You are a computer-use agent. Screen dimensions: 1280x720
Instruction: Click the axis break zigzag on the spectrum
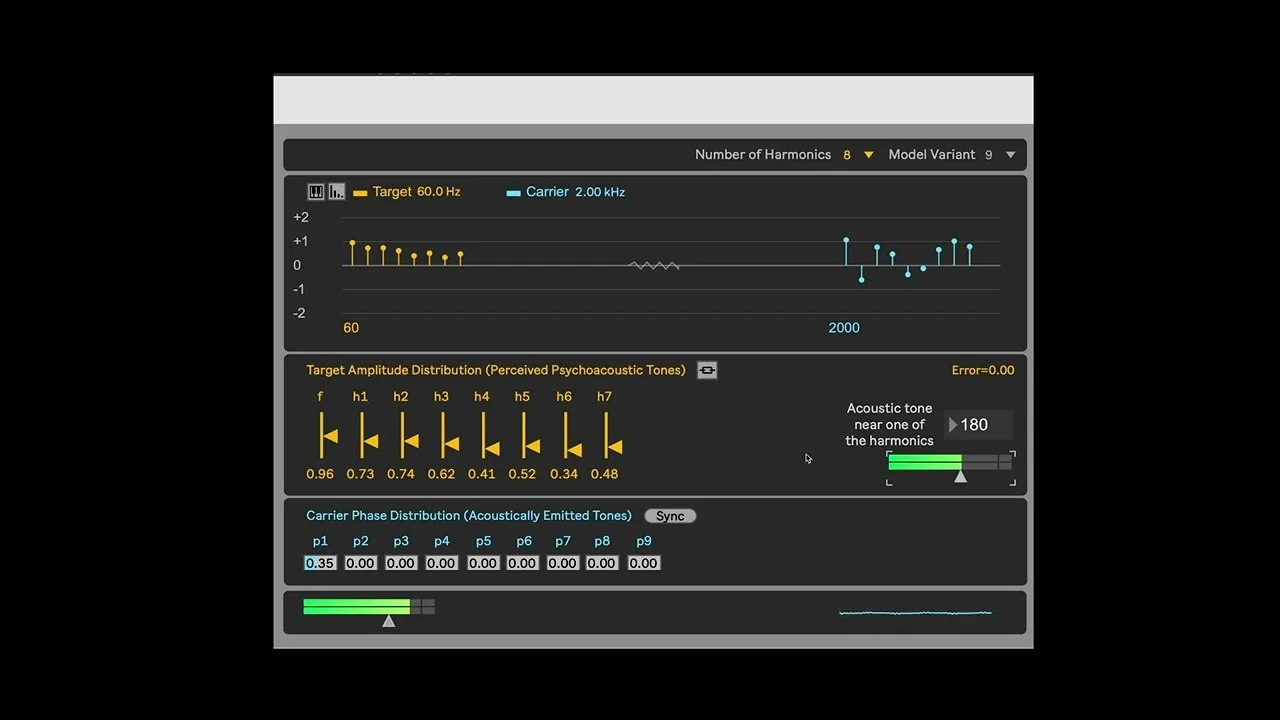tap(654, 265)
